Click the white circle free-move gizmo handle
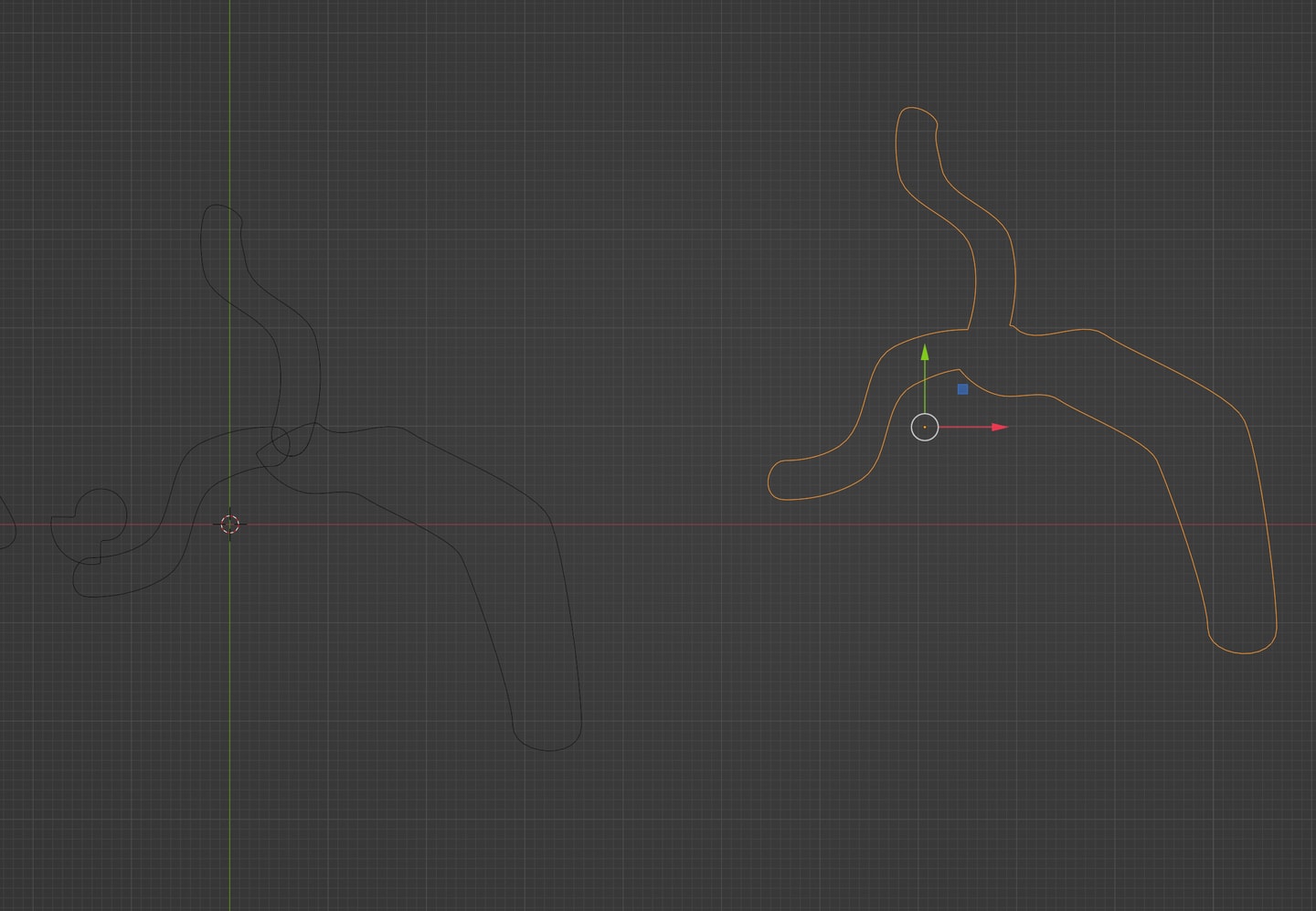Image resolution: width=1316 pixels, height=911 pixels. coord(925,427)
